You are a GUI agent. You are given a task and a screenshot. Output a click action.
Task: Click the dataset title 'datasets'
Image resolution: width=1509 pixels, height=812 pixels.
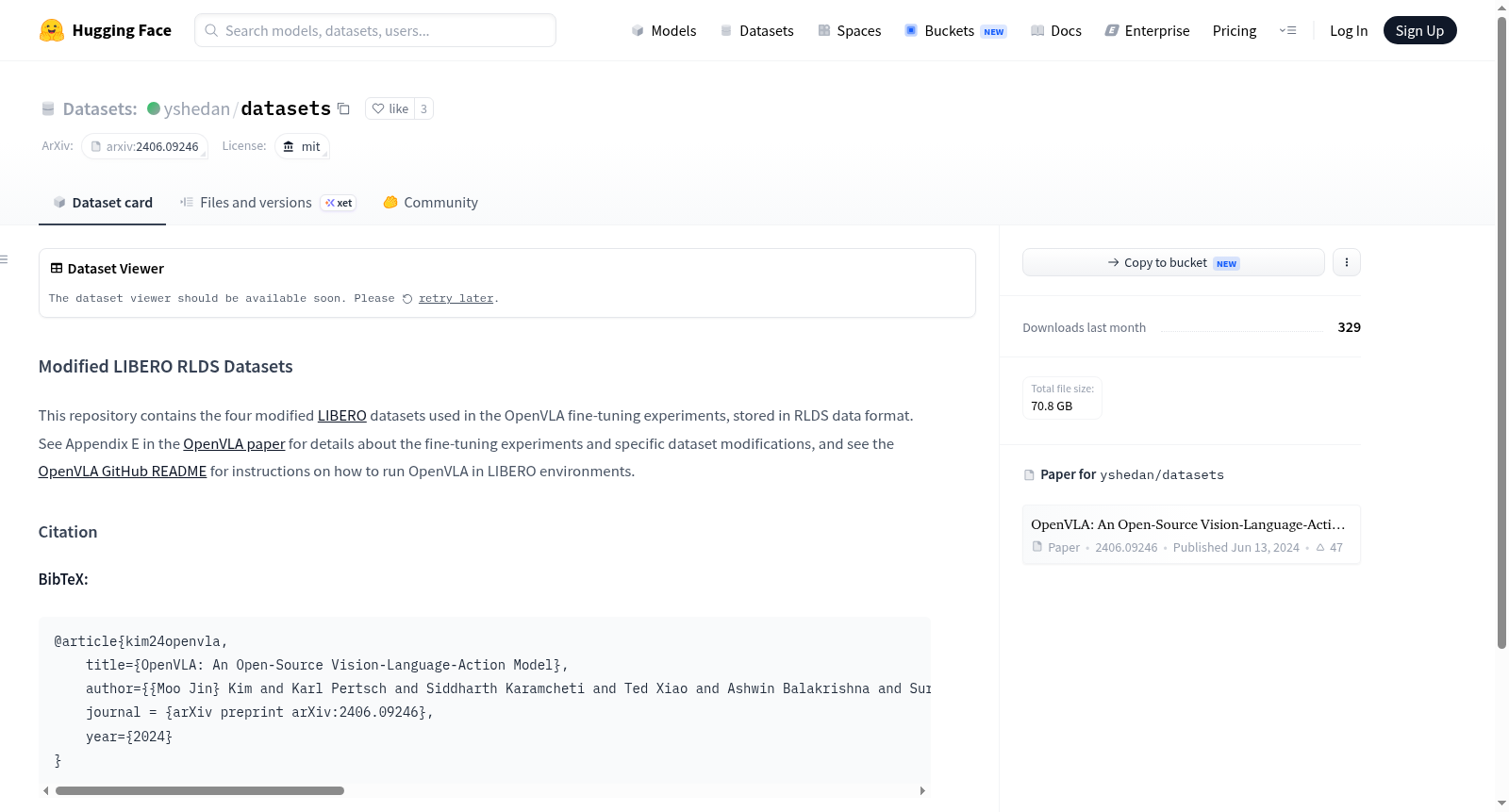click(x=286, y=108)
